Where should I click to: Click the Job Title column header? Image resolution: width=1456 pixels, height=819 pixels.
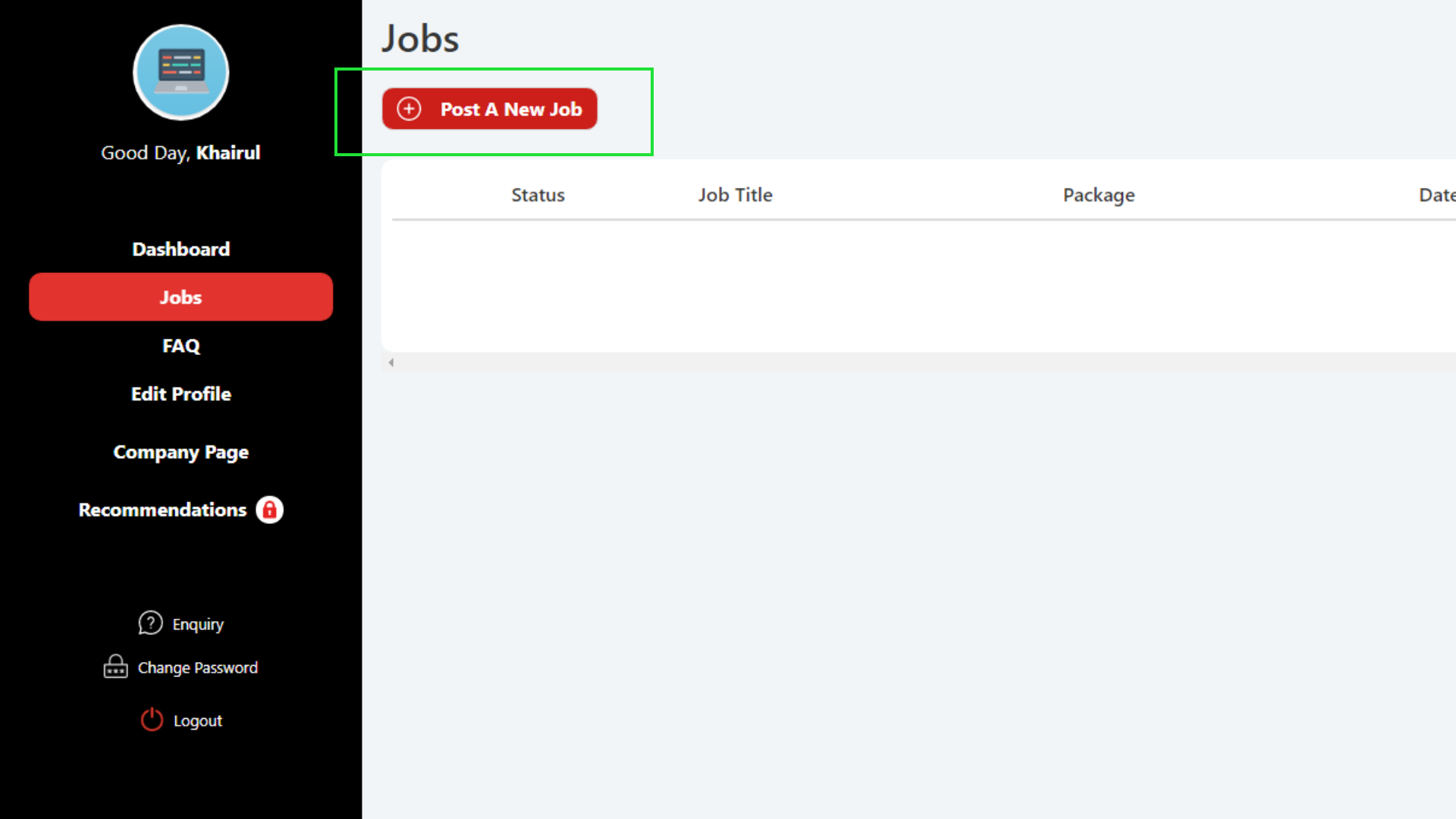coord(735,195)
